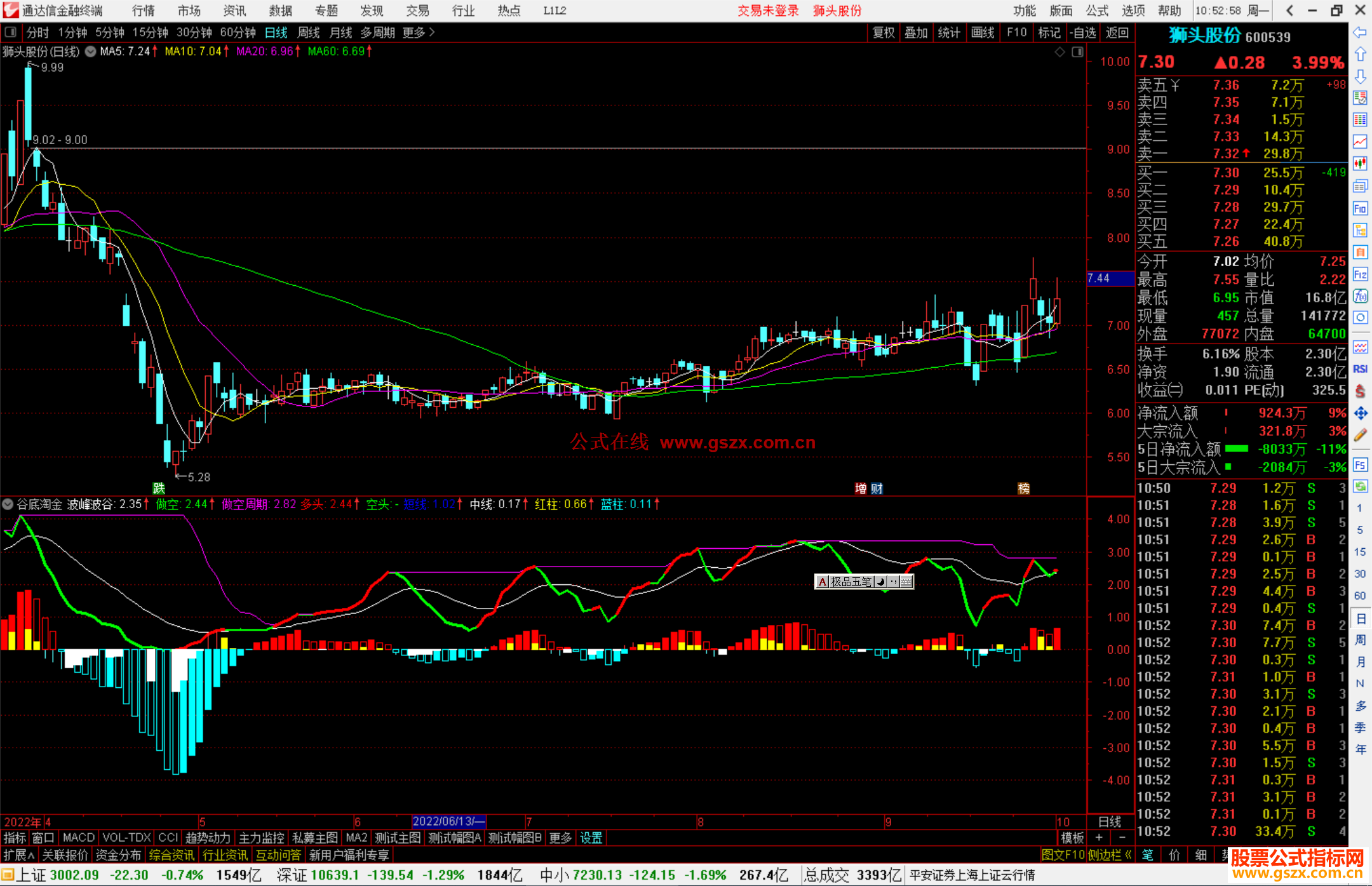This screenshot has height=886, width=1372.
Task: Open 图文F10 at the bottom right
Action: click(1063, 855)
